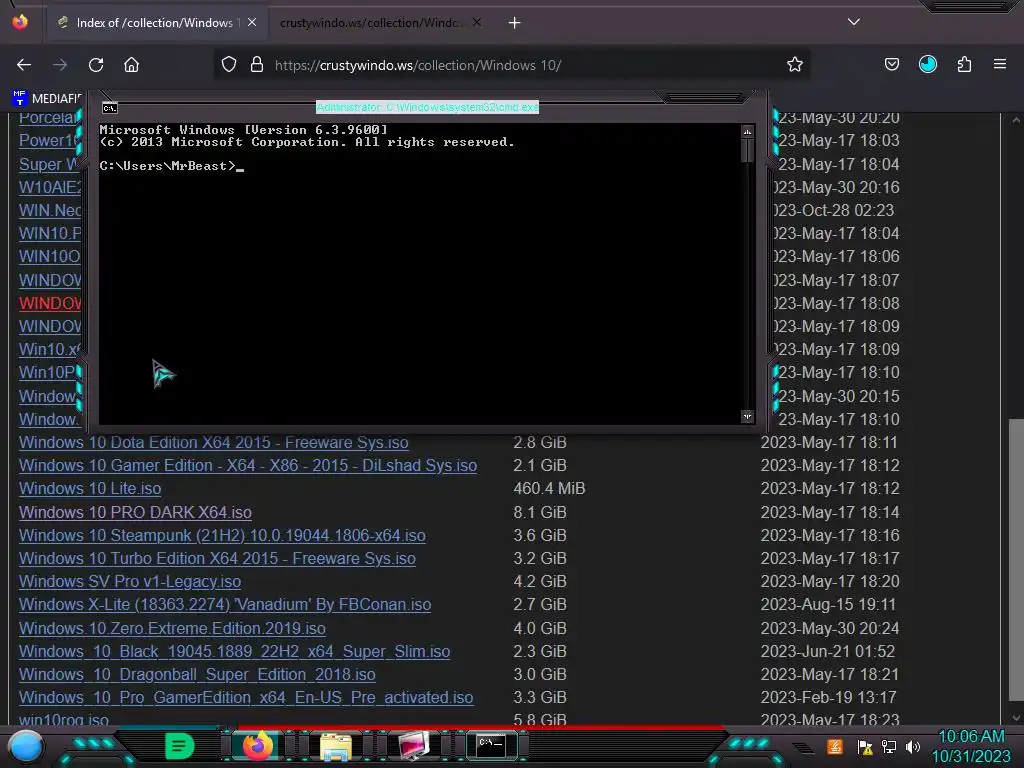Image resolution: width=1024 pixels, height=768 pixels.
Task: Open Windows.10.Zero.Extreme.Edition.2019.iso link
Action: tap(172, 628)
